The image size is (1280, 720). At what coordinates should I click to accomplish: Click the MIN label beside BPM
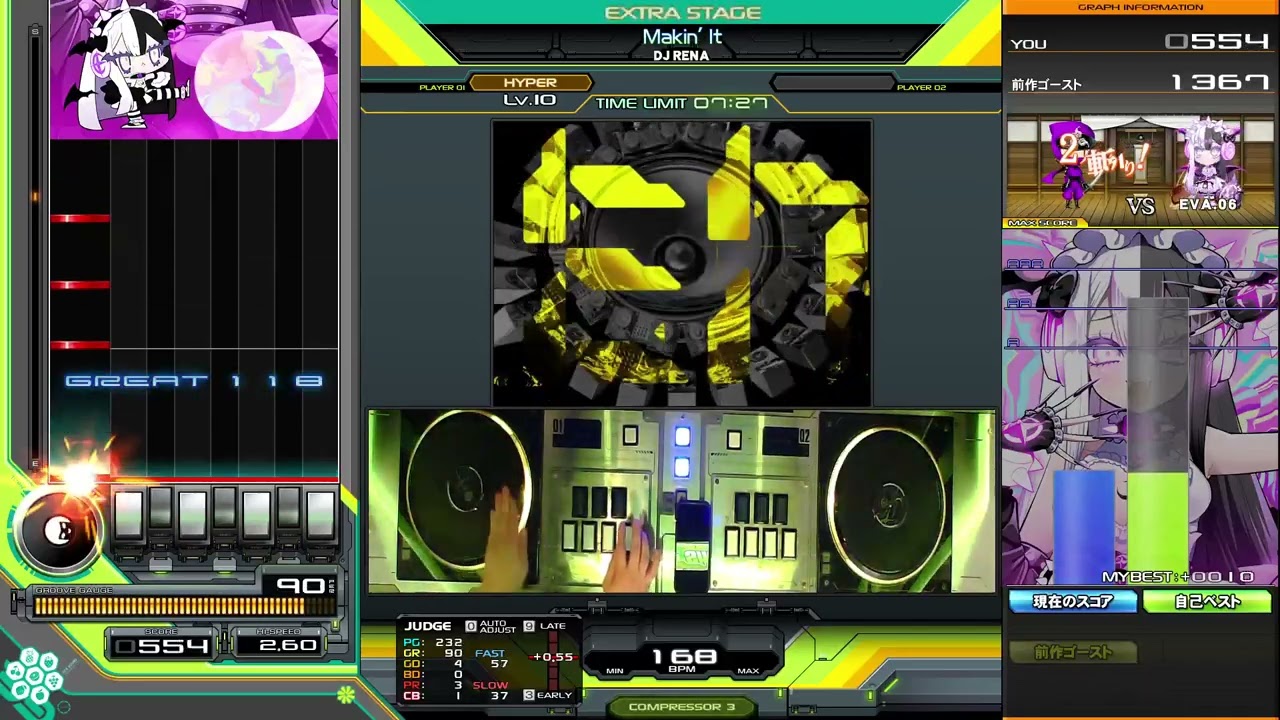(x=615, y=671)
